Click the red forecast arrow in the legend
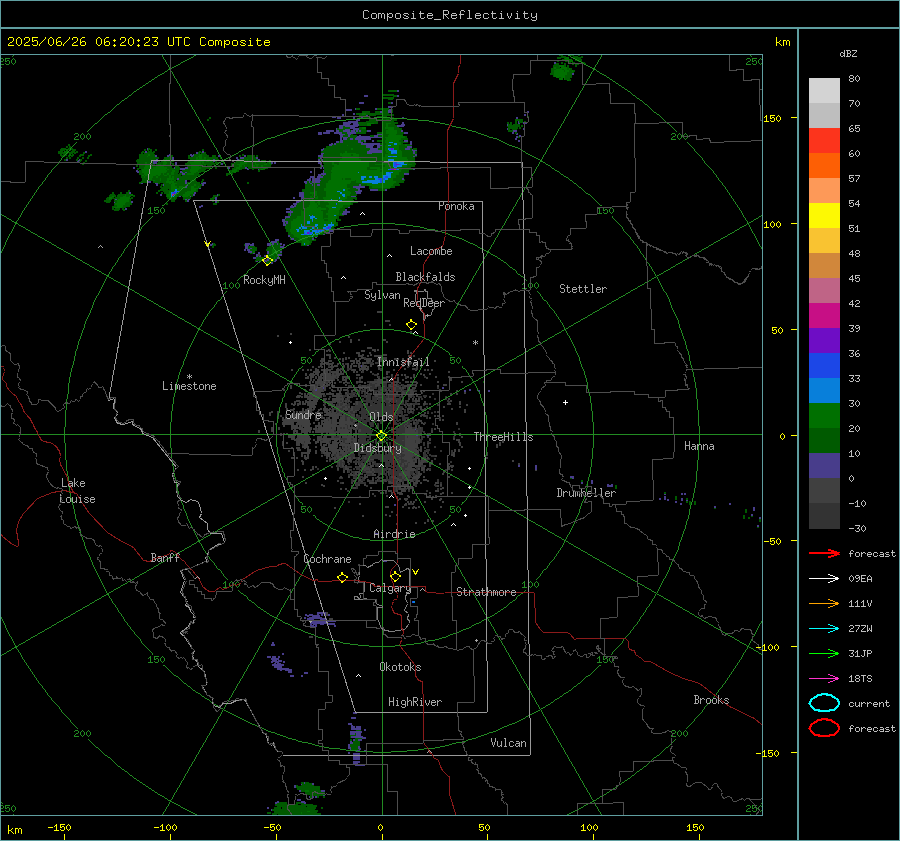This screenshot has height=841, width=900. (824, 553)
